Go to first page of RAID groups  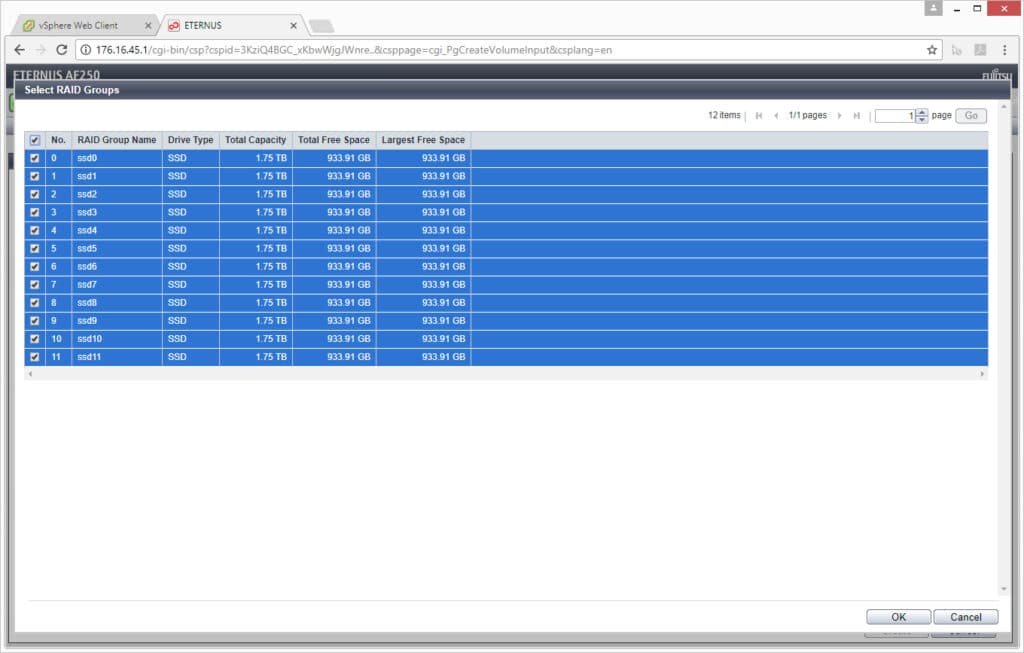coord(758,116)
